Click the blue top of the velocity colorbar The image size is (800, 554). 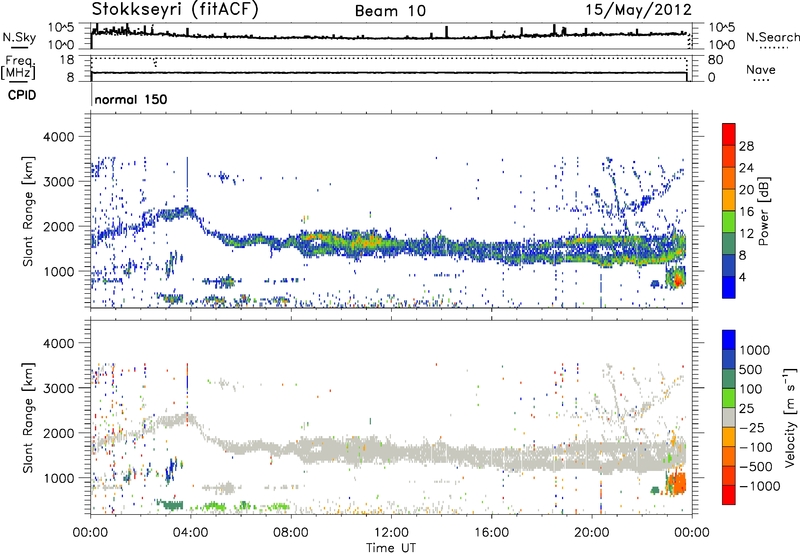[x=729, y=340]
